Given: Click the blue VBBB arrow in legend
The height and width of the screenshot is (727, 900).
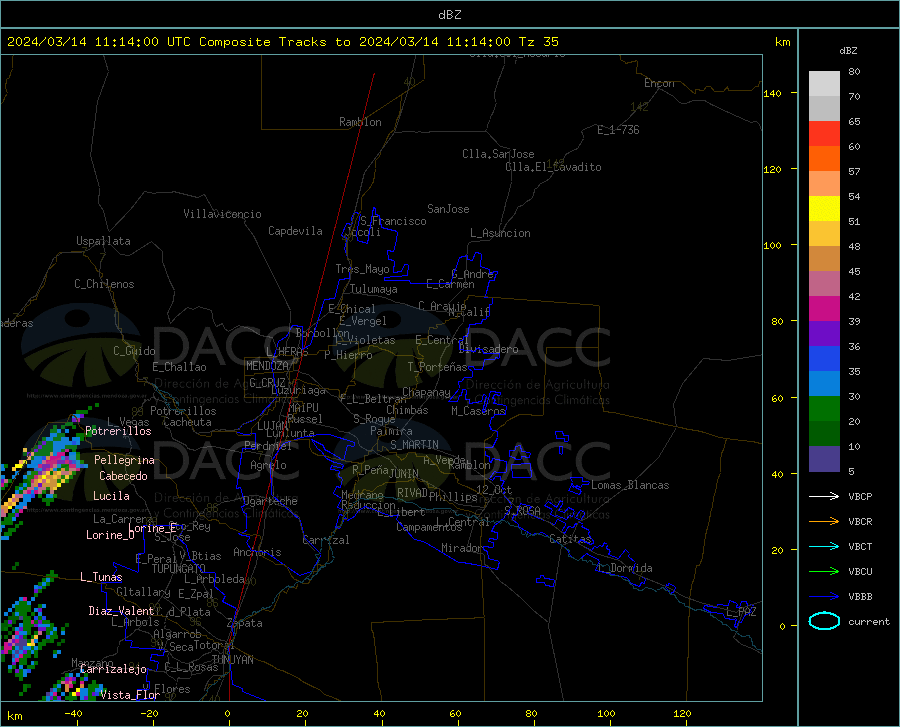Looking at the screenshot, I should pyautogui.click(x=824, y=597).
